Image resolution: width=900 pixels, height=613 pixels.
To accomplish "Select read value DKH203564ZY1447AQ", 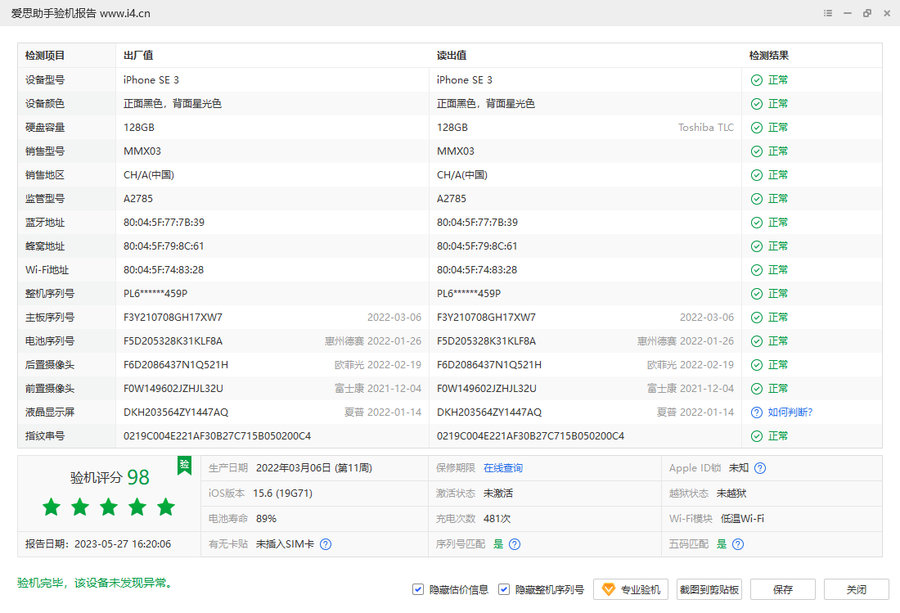I will 489,412.
